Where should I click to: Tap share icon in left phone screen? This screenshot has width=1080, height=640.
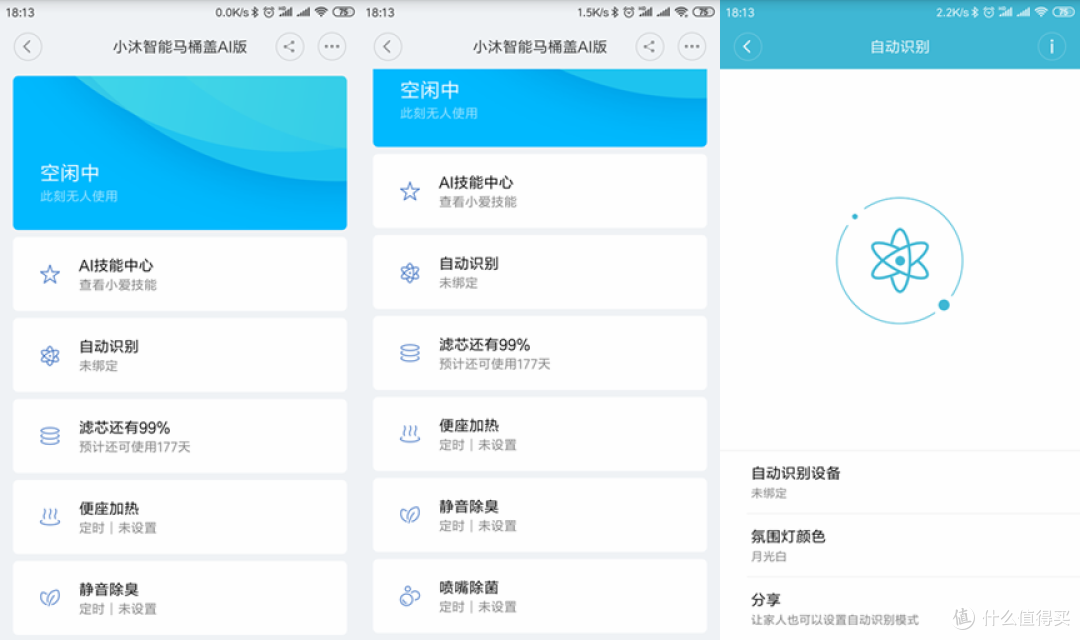pos(289,47)
